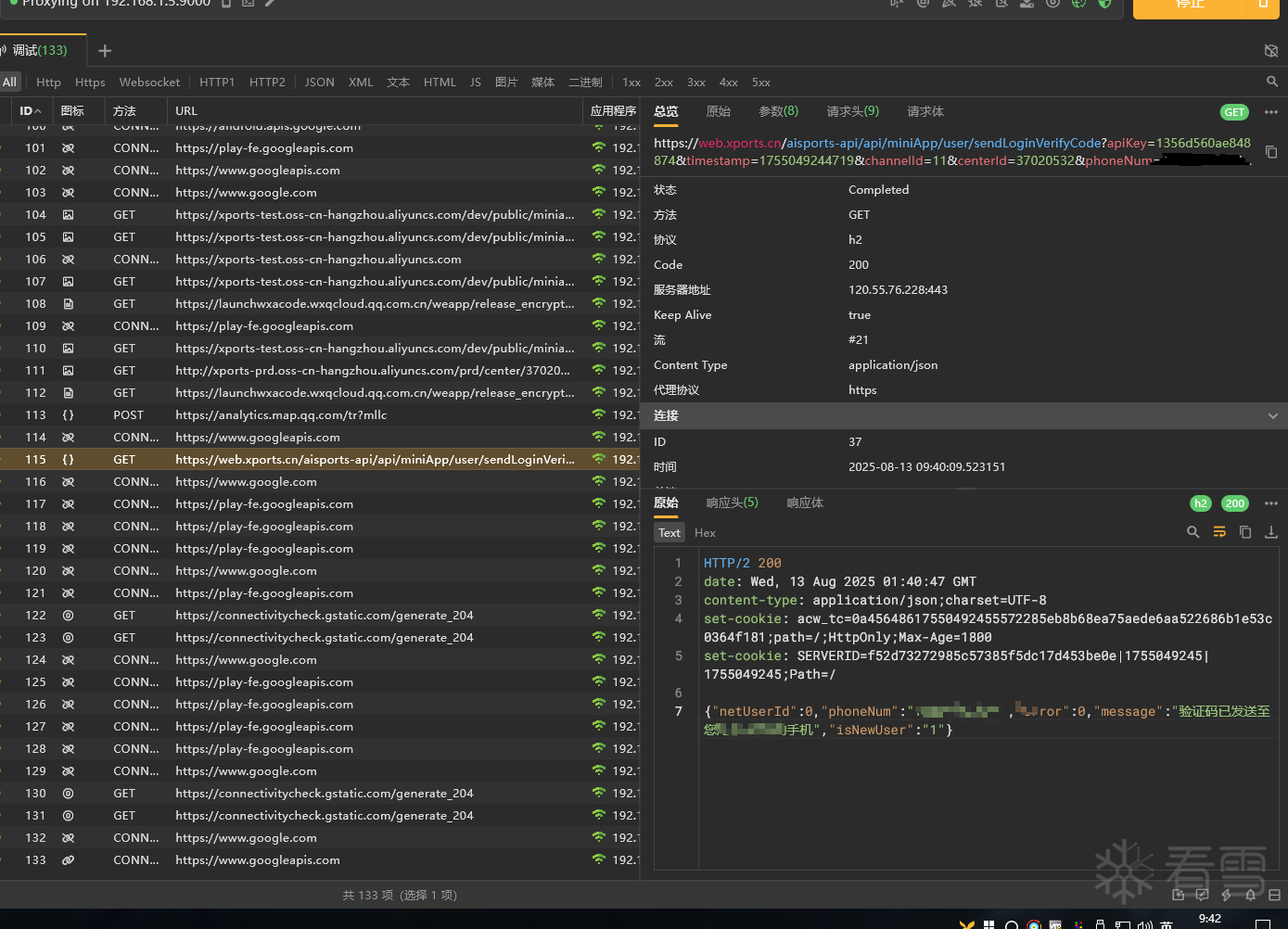Open notifications bell in status bar
The image size is (1288, 929).
tap(1250, 895)
